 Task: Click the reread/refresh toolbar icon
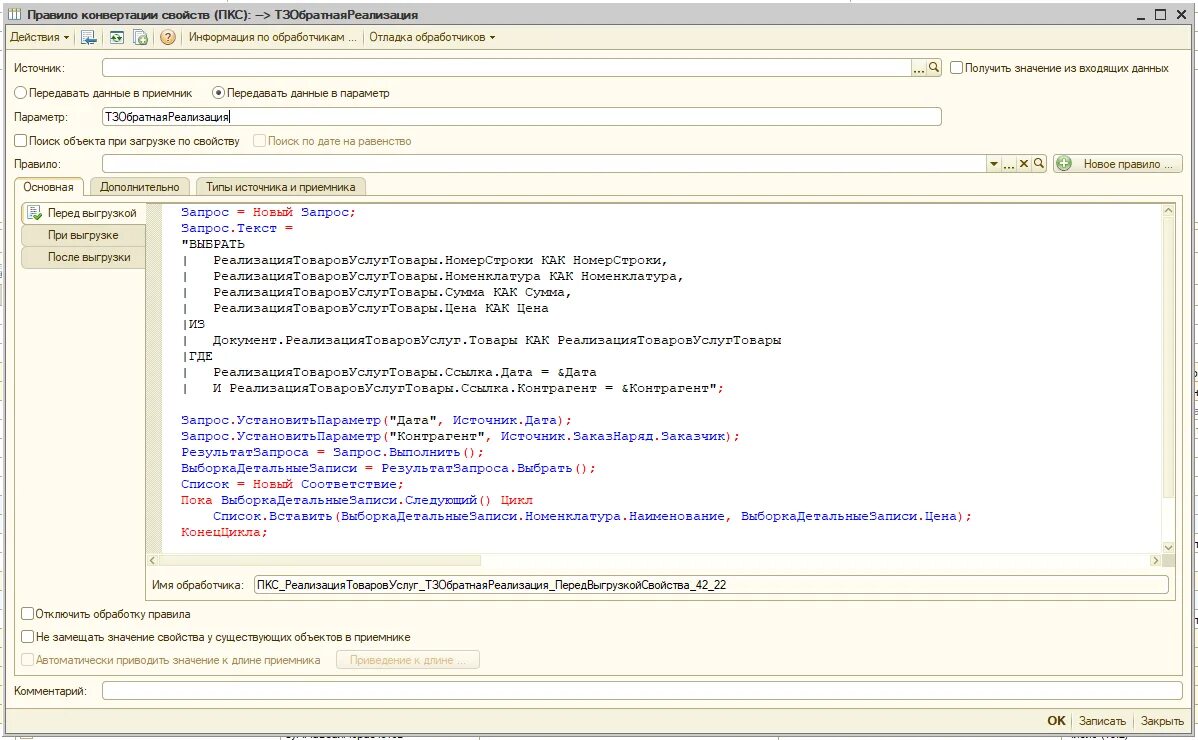click(116, 37)
